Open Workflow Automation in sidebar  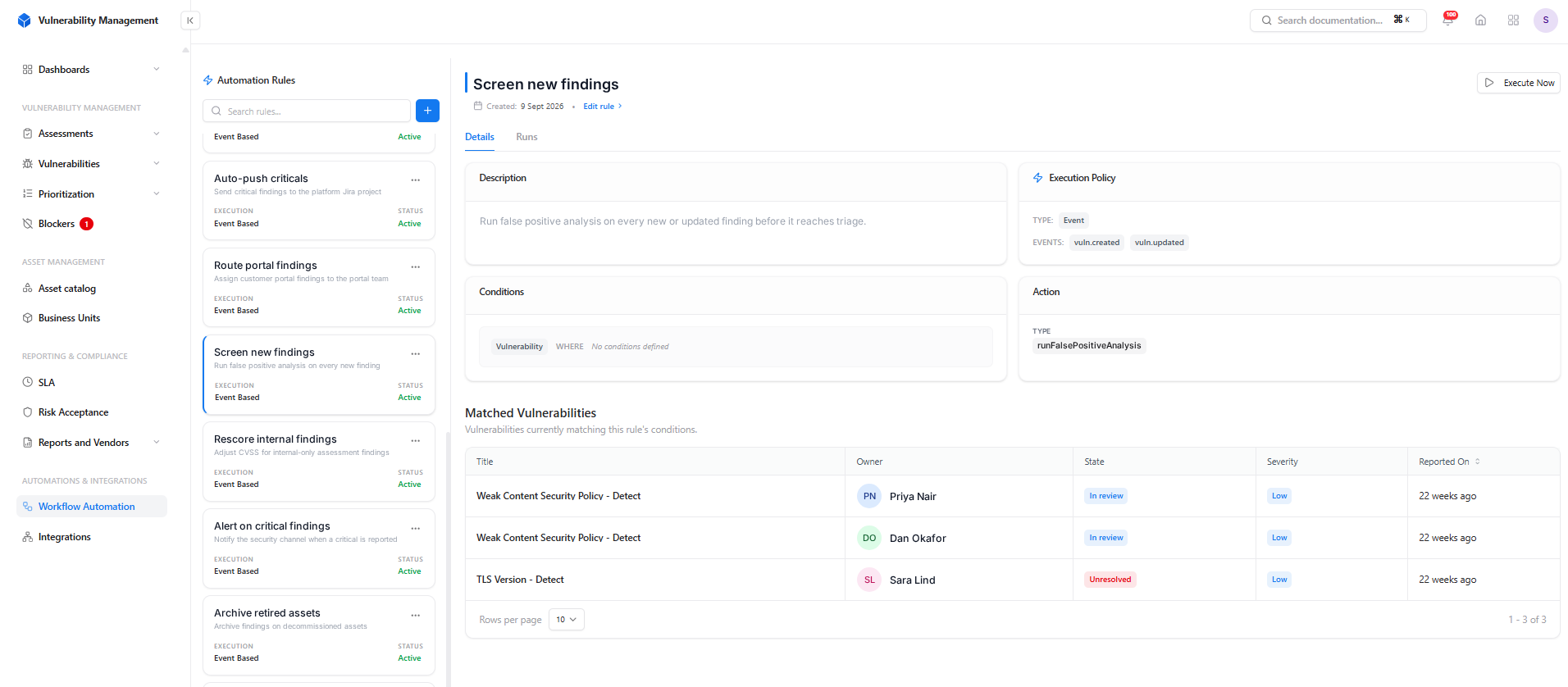[x=91, y=507]
